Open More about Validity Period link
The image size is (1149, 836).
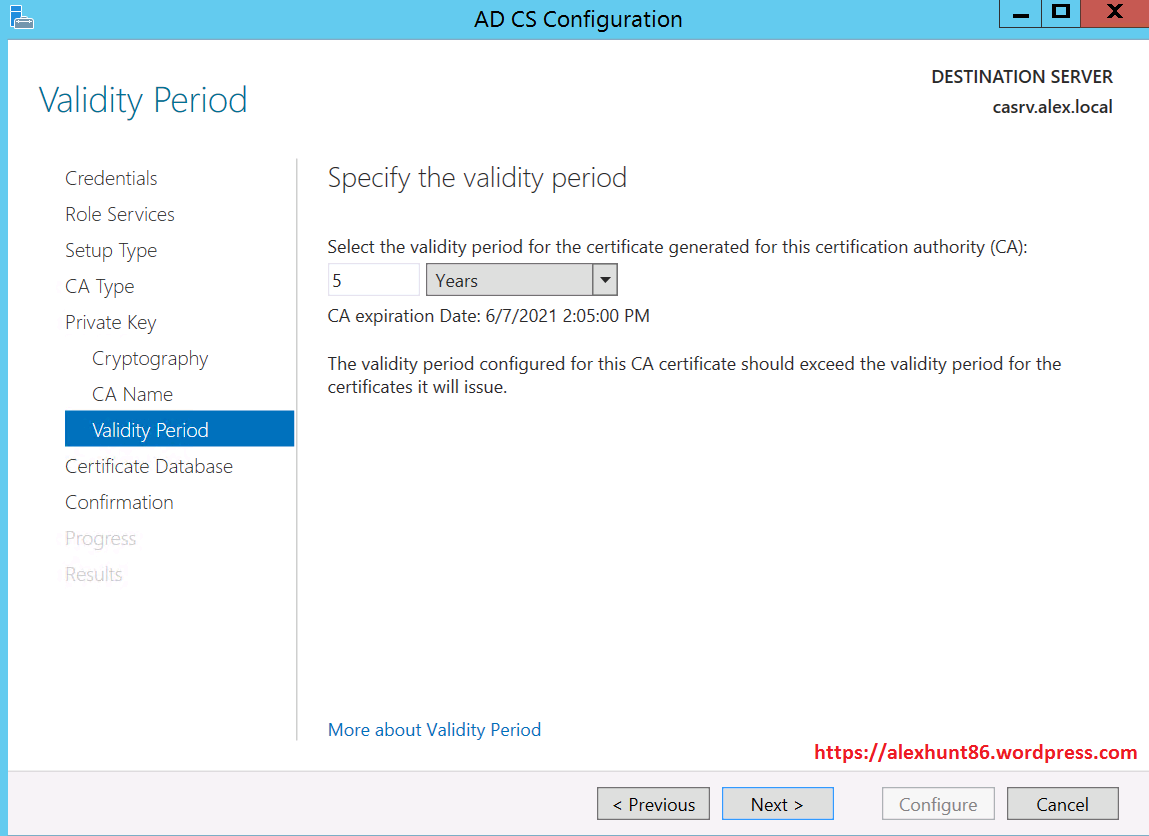point(434,730)
